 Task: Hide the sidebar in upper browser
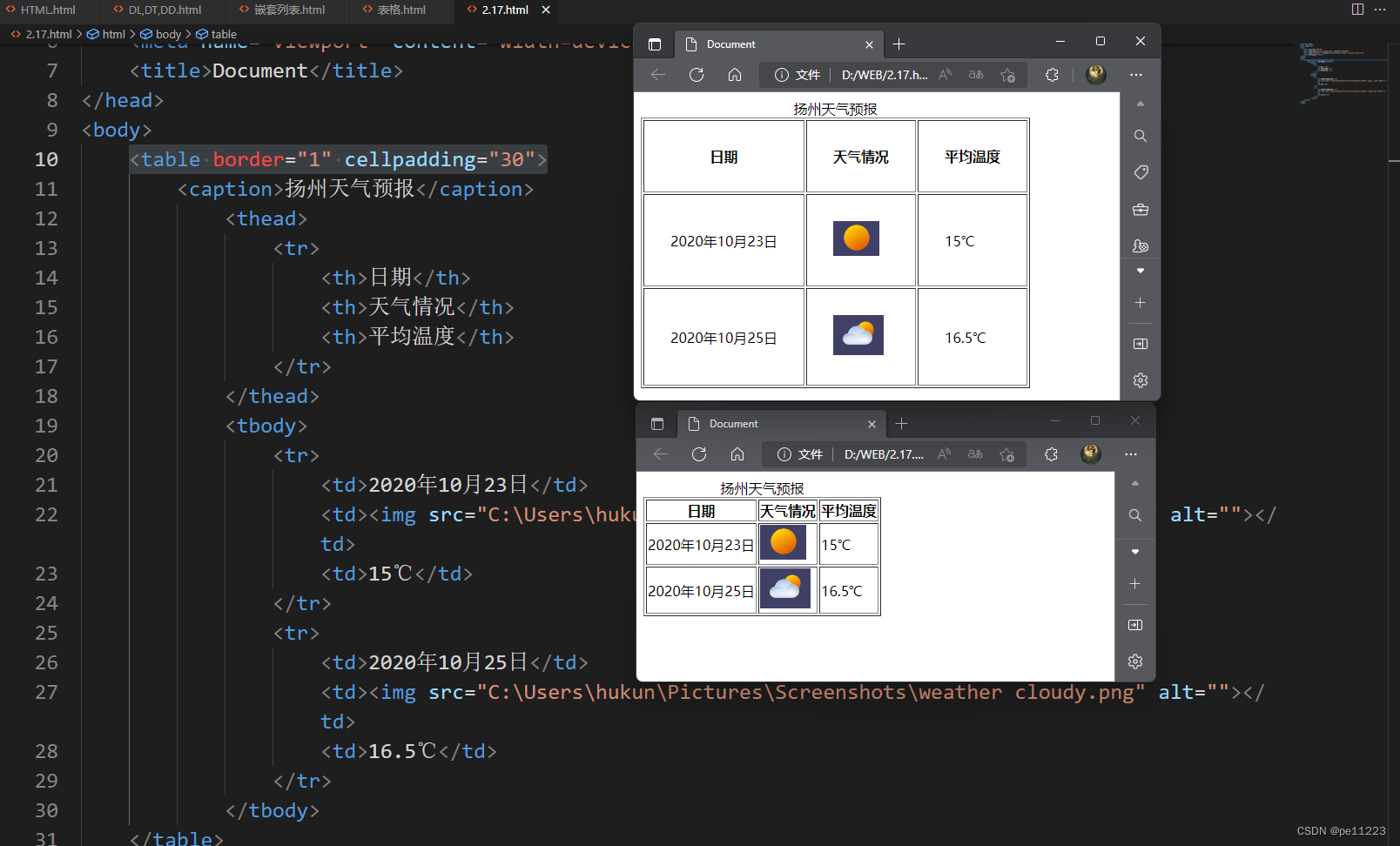pos(1141,344)
